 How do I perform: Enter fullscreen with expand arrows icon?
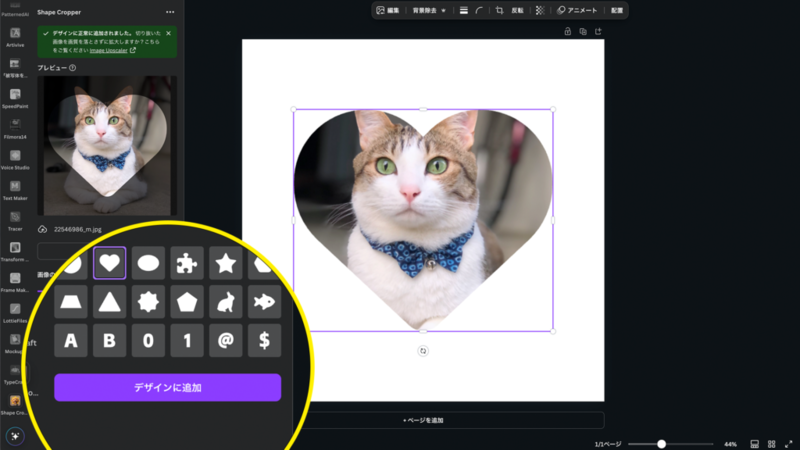(788, 444)
